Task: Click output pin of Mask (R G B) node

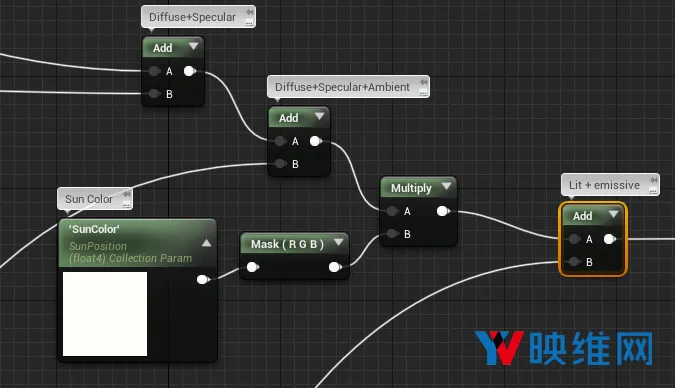Action: coord(335,267)
